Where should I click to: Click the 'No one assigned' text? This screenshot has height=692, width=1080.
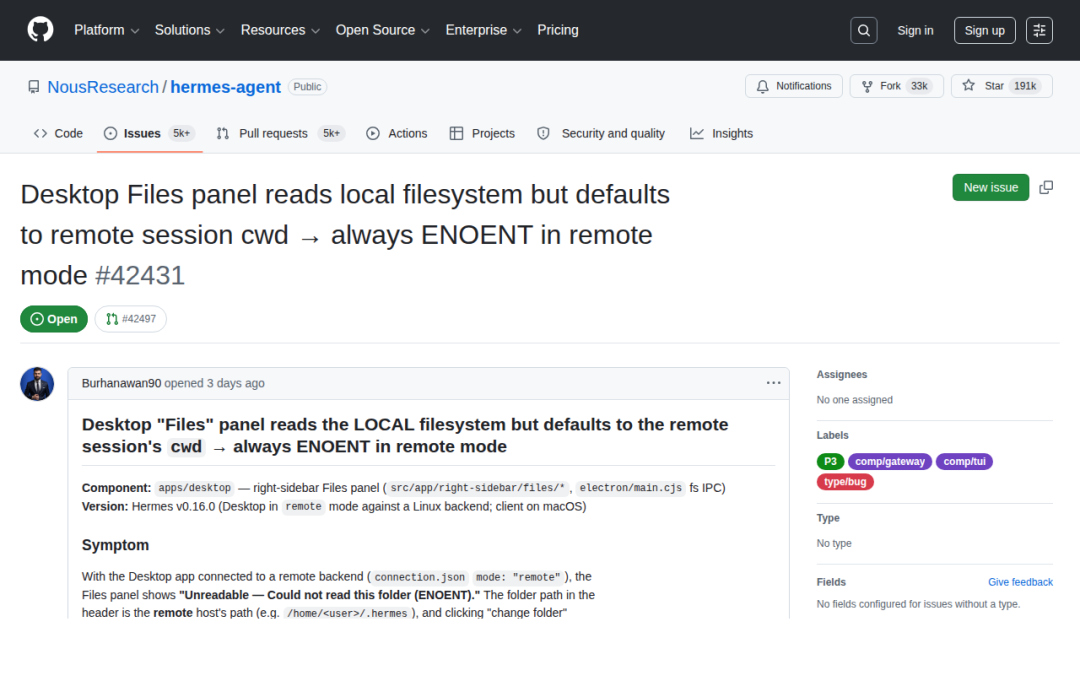854,400
